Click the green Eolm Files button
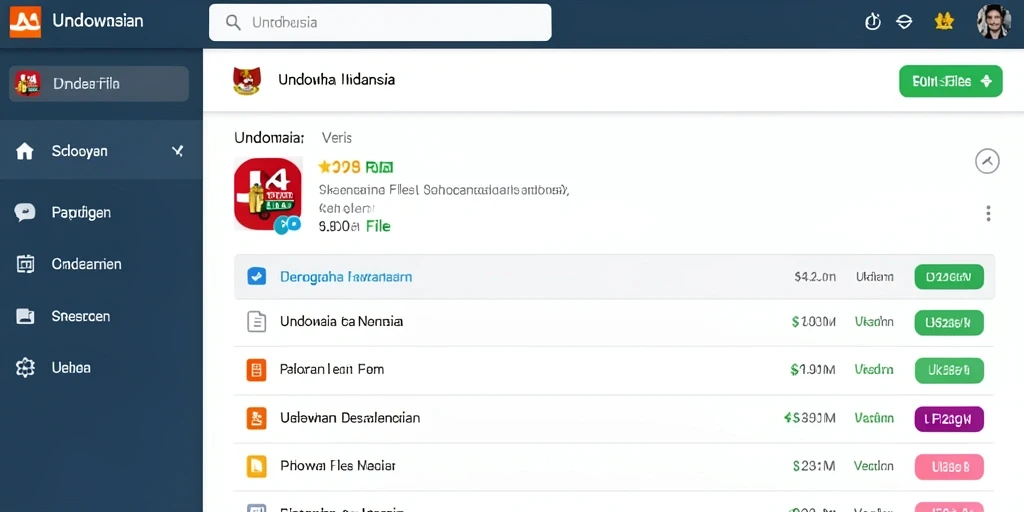The height and width of the screenshot is (512, 1024). [950, 81]
